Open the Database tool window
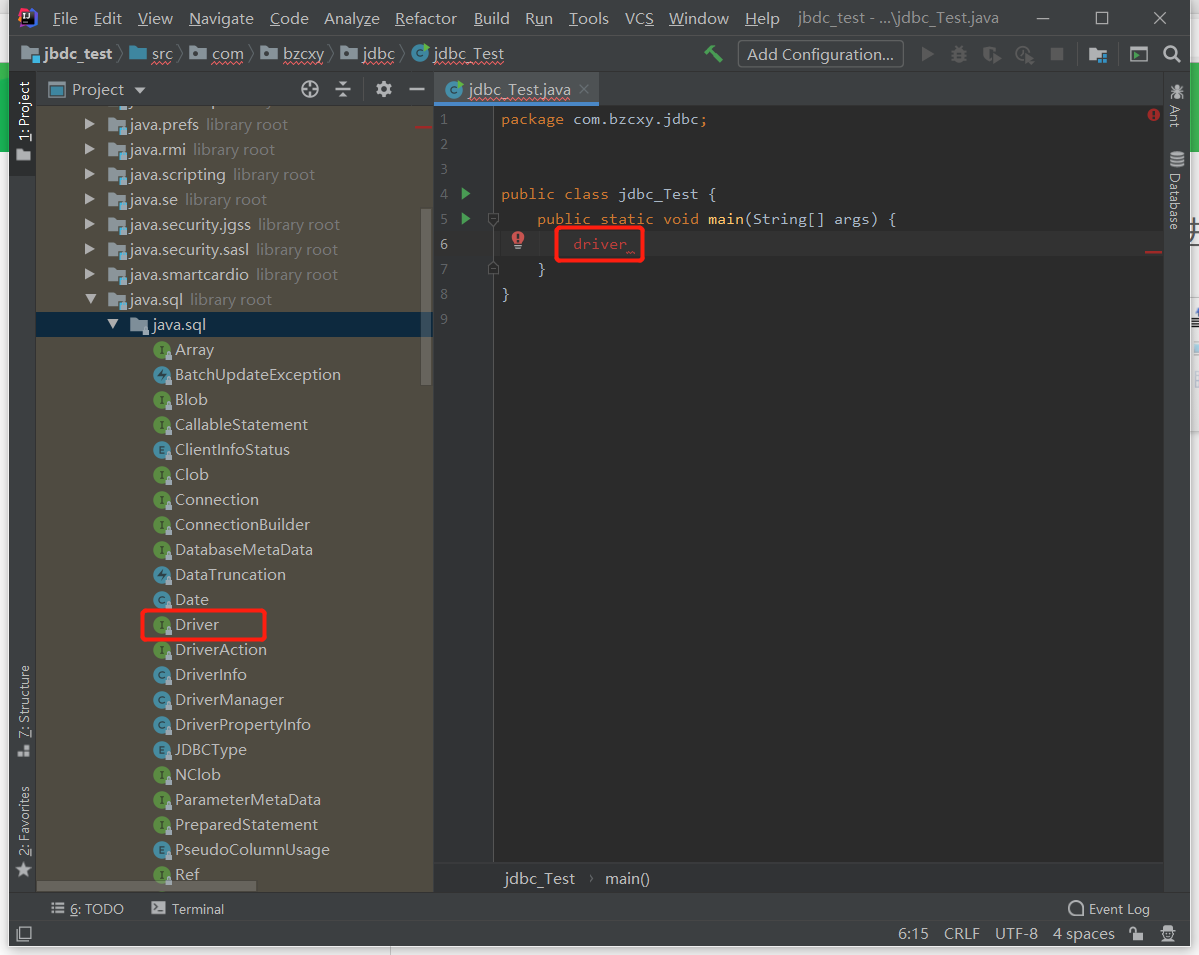Viewport: 1199px width, 955px height. pos(1175,190)
